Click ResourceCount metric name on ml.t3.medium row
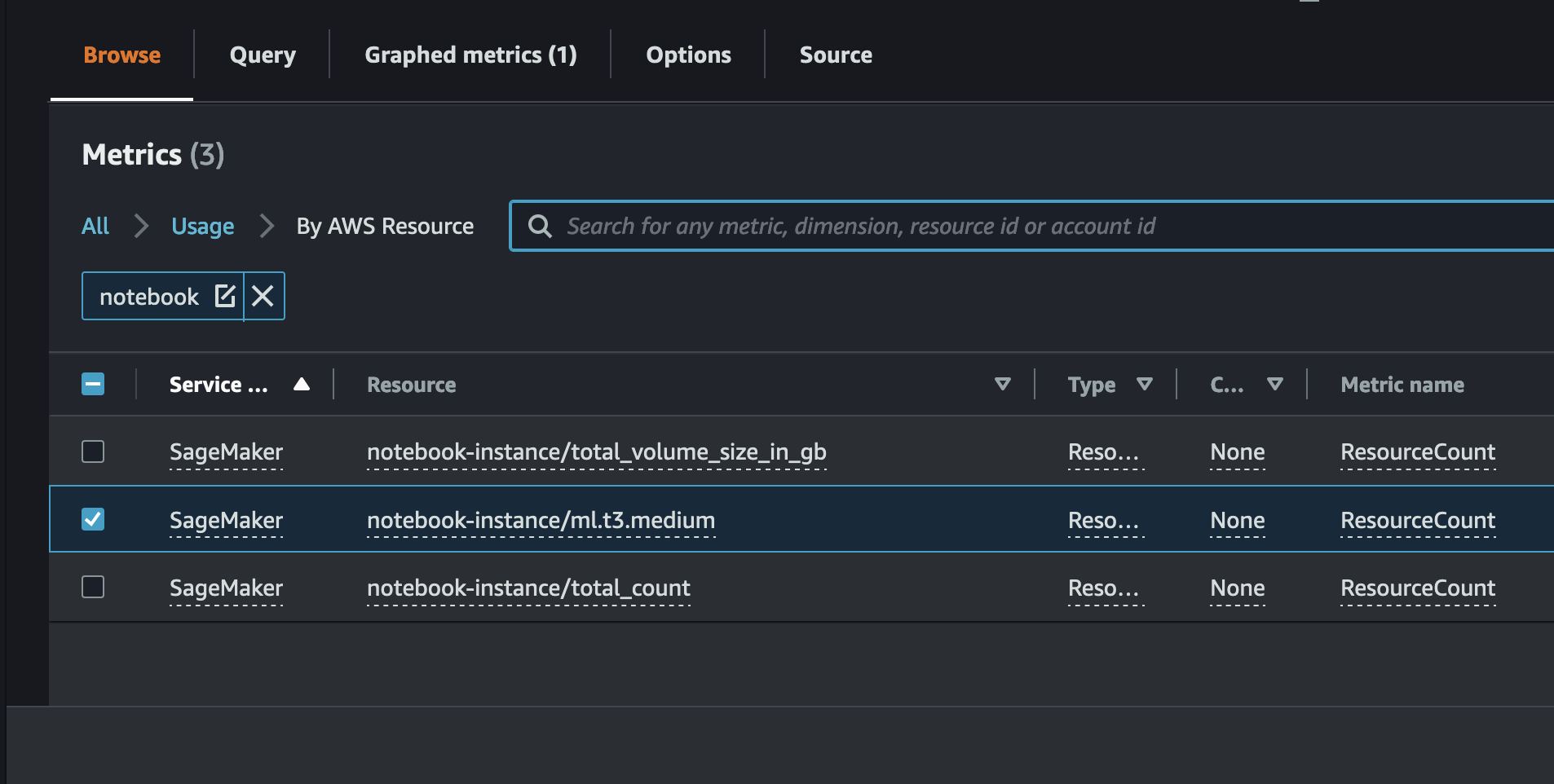The height and width of the screenshot is (784, 1554). 1416,519
